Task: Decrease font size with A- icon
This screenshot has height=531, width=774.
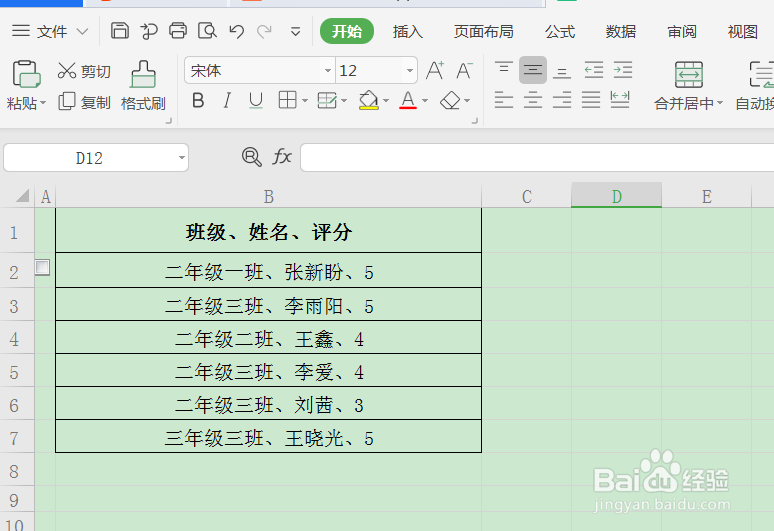Action: coord(464,71)
